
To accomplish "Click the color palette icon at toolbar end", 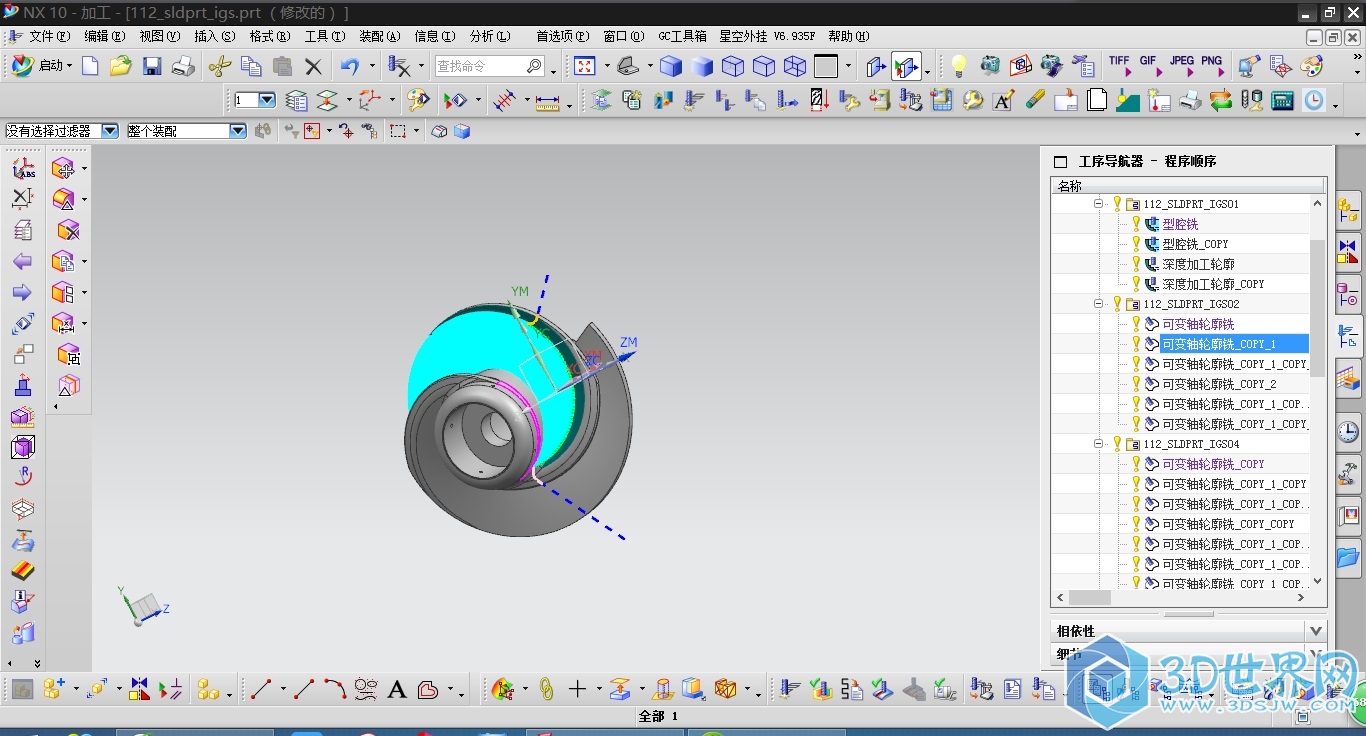I will click(x=1311, y=66).
